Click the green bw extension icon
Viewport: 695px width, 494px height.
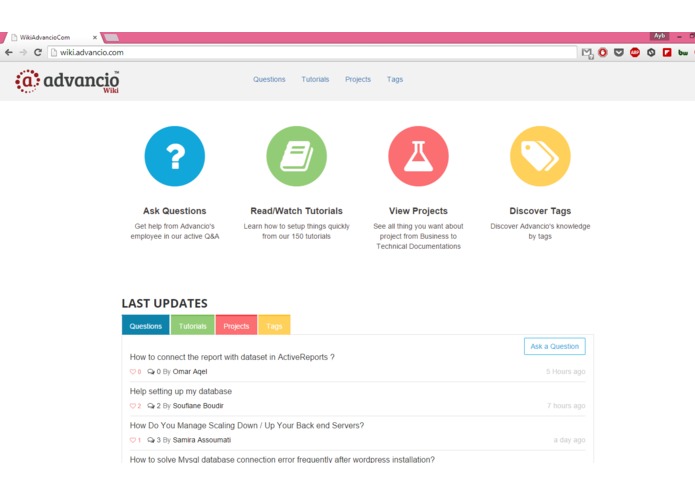point(683,52)
